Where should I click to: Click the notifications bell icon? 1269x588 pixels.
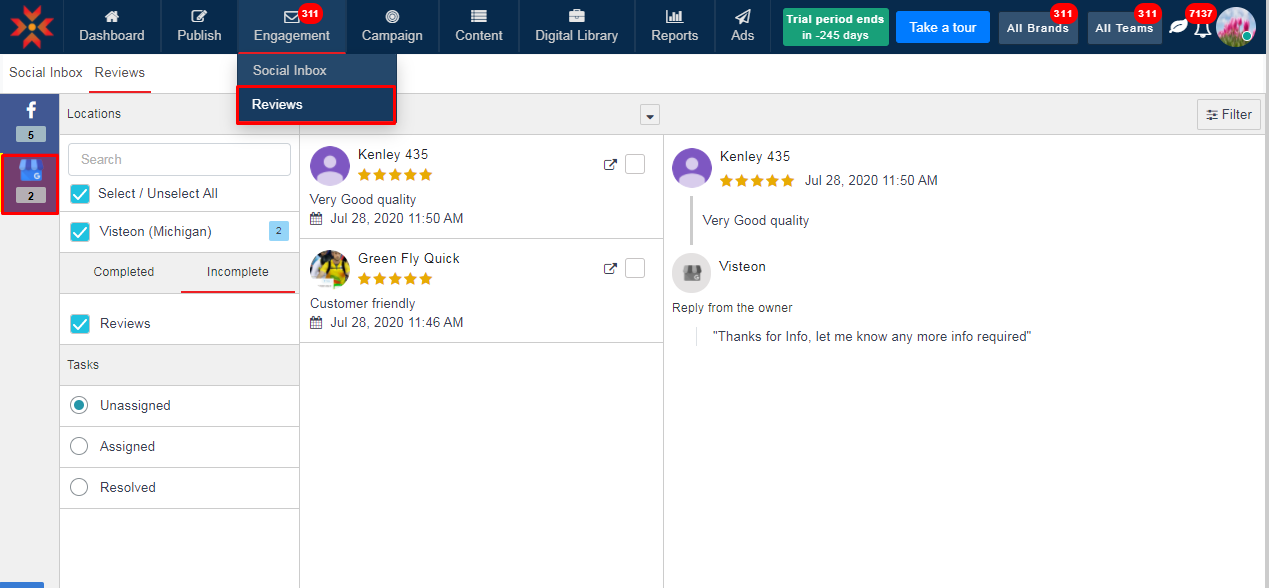(1202, 28)
